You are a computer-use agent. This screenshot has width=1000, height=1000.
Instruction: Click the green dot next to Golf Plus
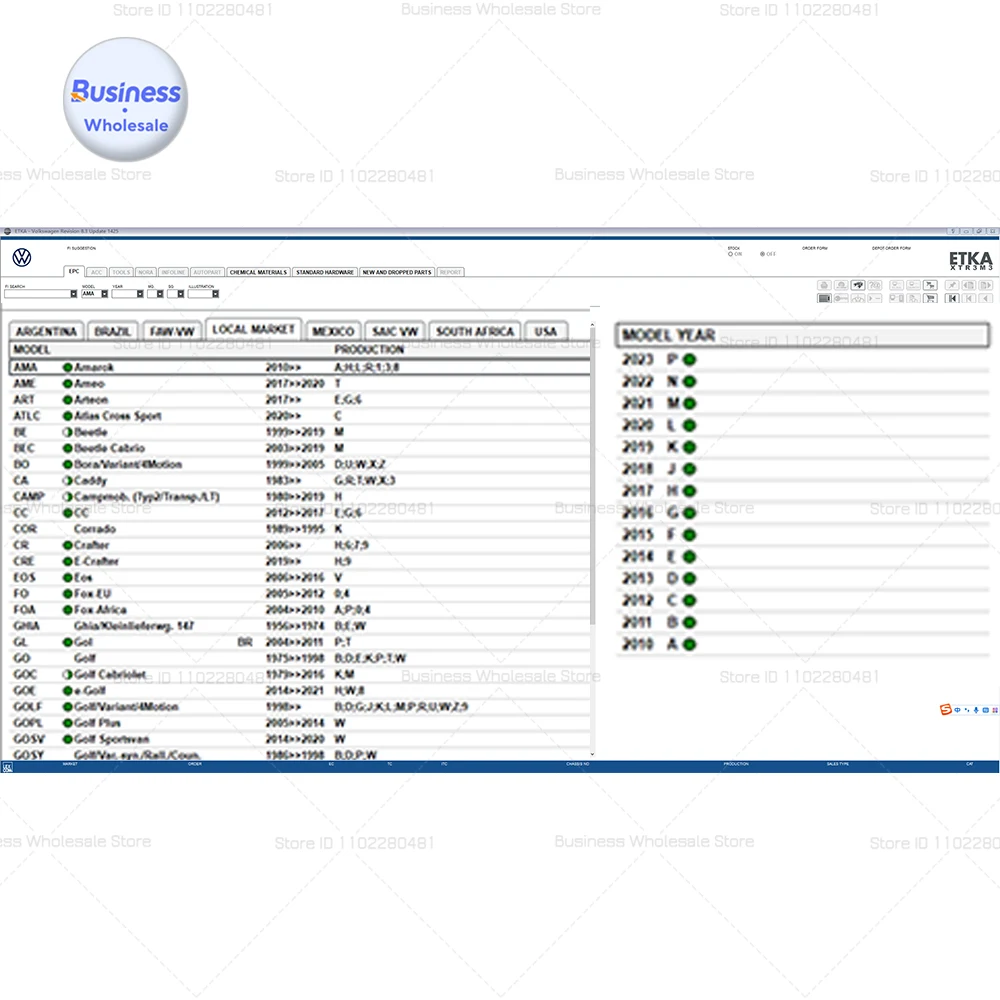(67, 723)
